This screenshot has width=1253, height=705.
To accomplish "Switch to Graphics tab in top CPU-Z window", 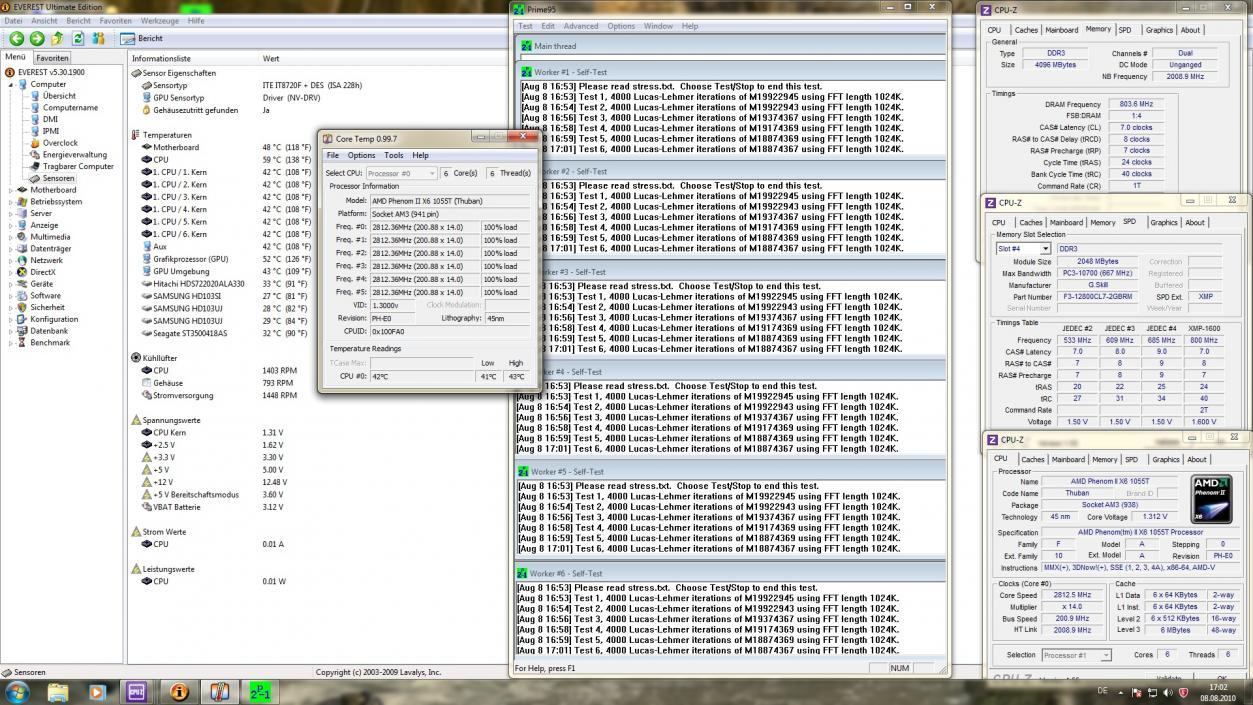I will [x=1159, y=30].
